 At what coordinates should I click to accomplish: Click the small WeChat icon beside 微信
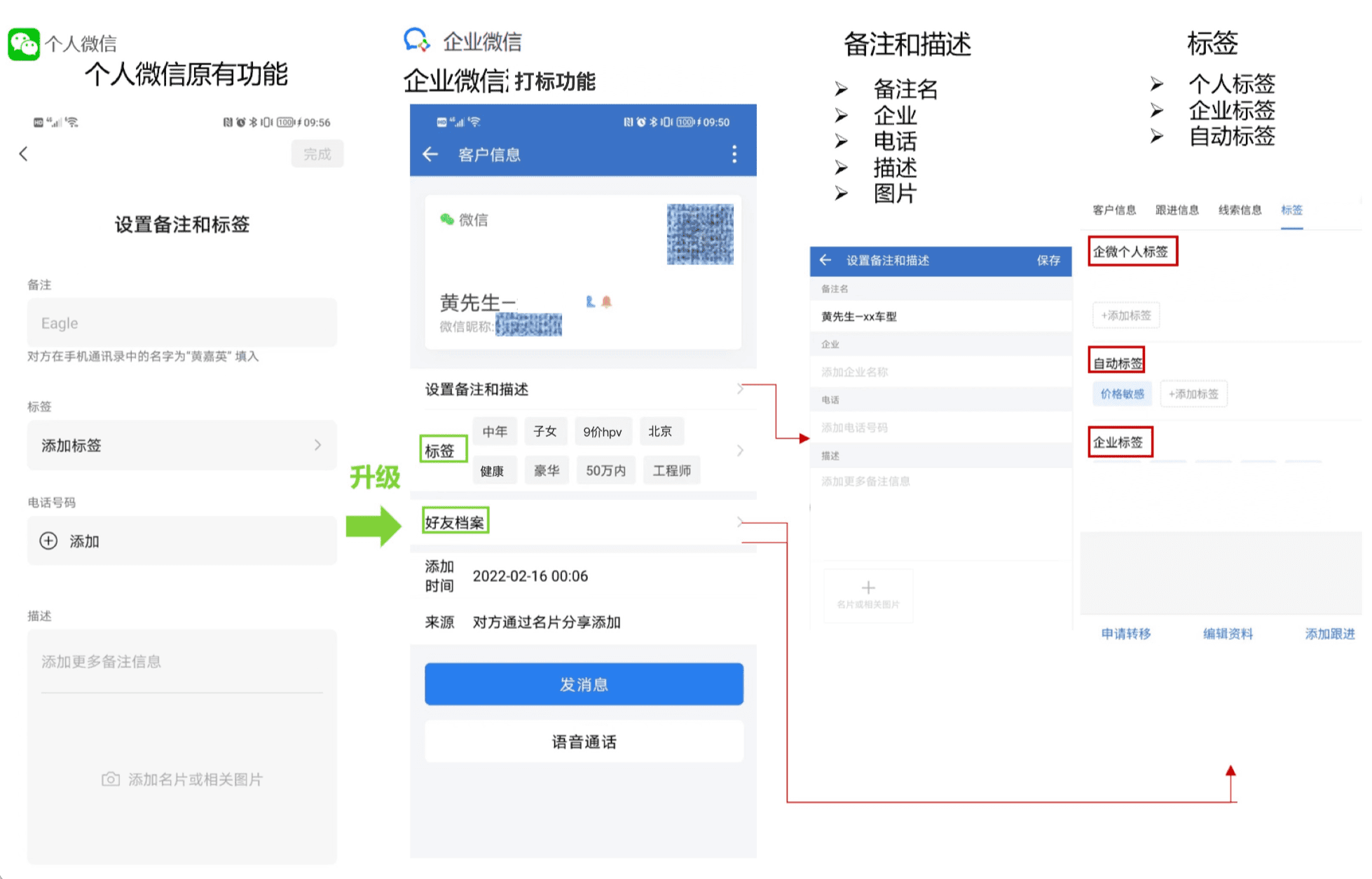(x=447, y=219)
